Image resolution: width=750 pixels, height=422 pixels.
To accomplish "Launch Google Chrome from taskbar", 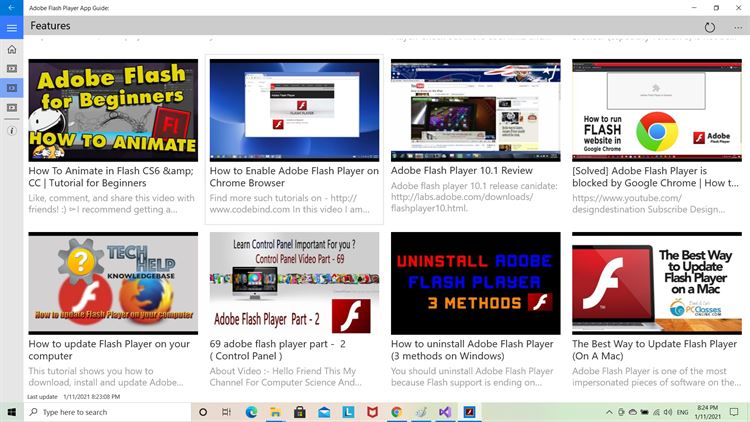I will pyautogui.click(x=397, y=412).
